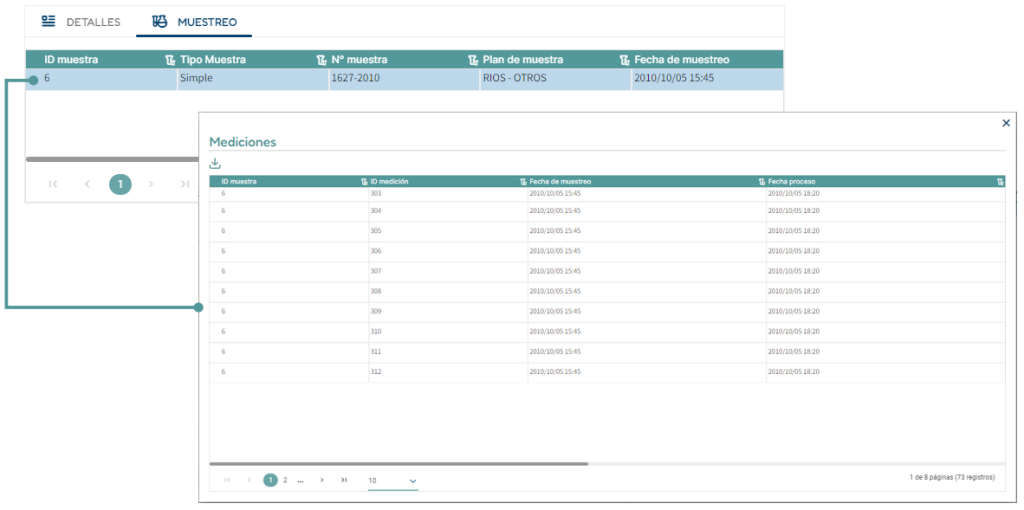Viewport: 1024px width, 510px height.
Task: Select measurement row 308
Action: [x=607, y=291]
